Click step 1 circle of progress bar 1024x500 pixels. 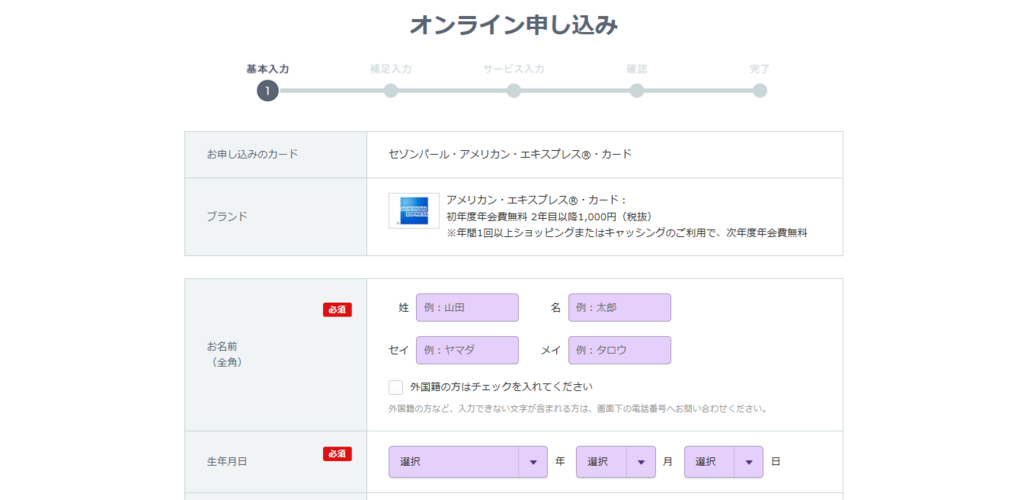[268, 91]
